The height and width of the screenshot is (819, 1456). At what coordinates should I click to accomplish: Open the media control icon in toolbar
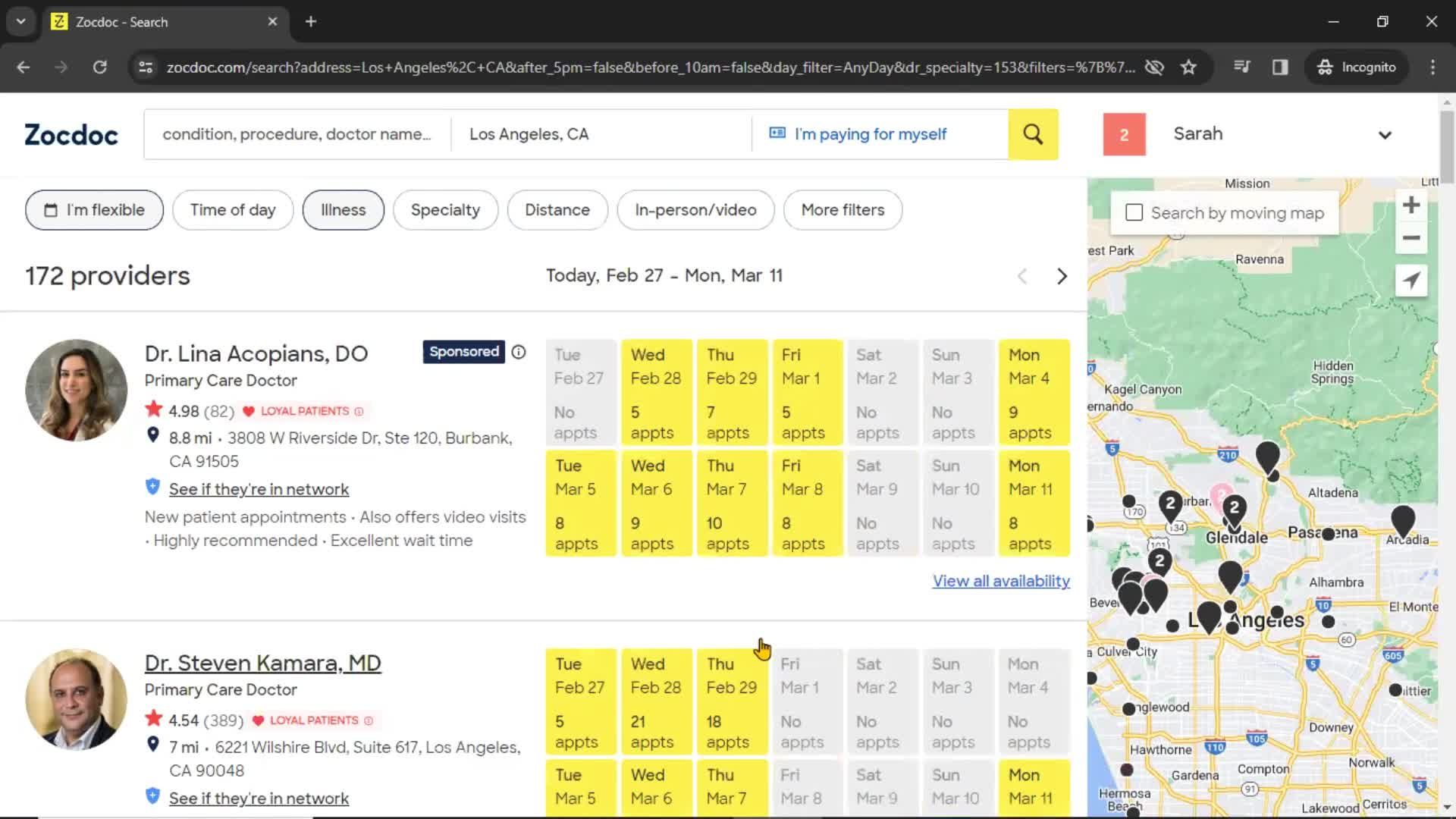coord(1241,67)
